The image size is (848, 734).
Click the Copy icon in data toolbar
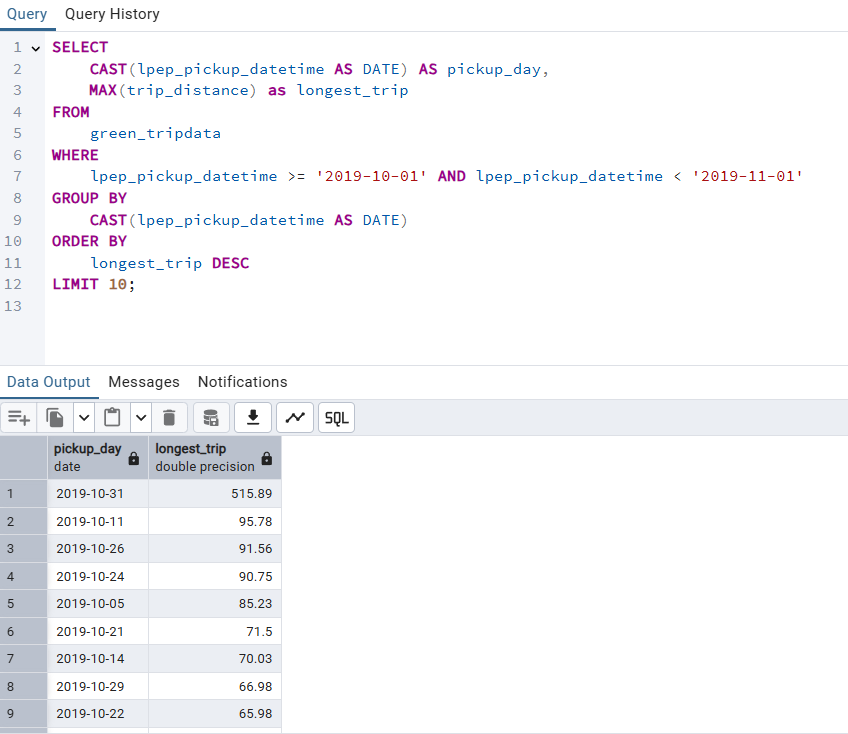[55, 418]
